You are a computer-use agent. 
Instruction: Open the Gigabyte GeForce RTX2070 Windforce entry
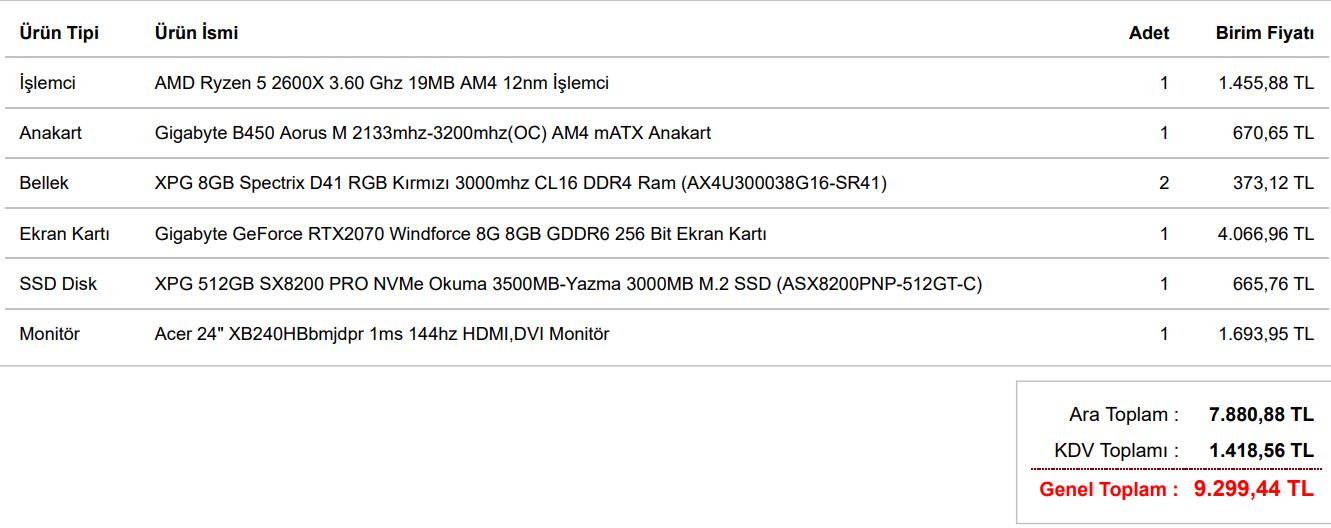coord(460,234)
